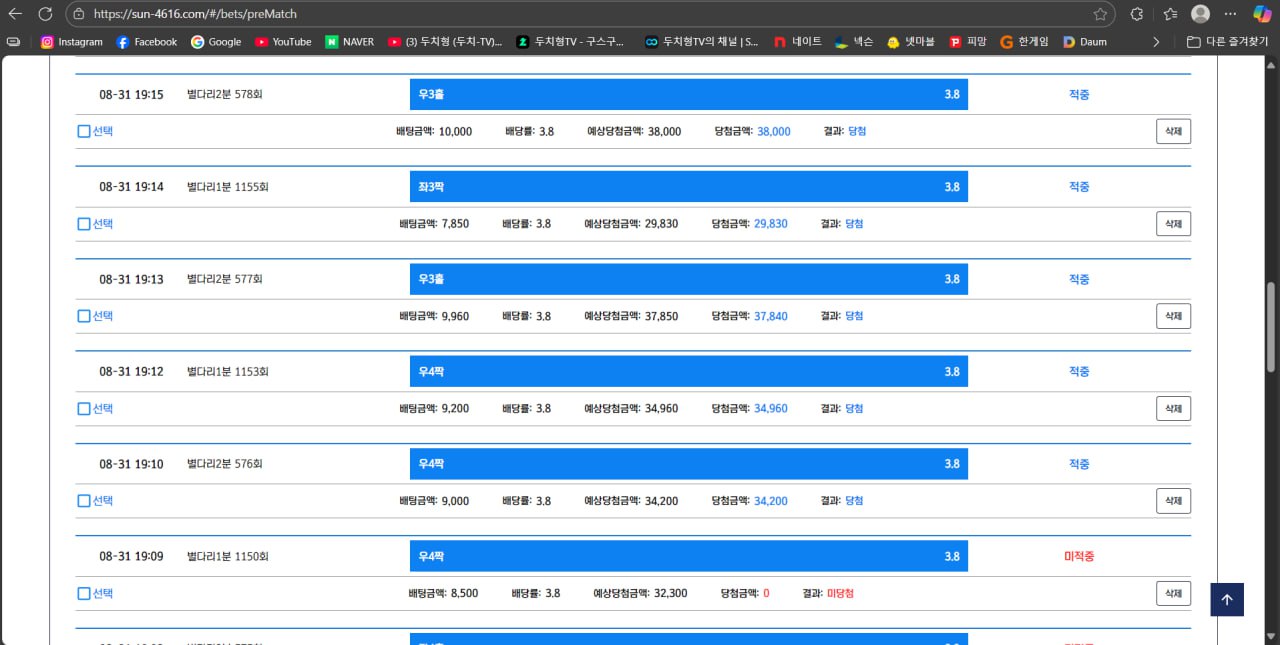Viewport: 1280px width, 645px height.
Task: Open the YouTube bookmark
Action: pyautogui.click(x=283, y=42)
